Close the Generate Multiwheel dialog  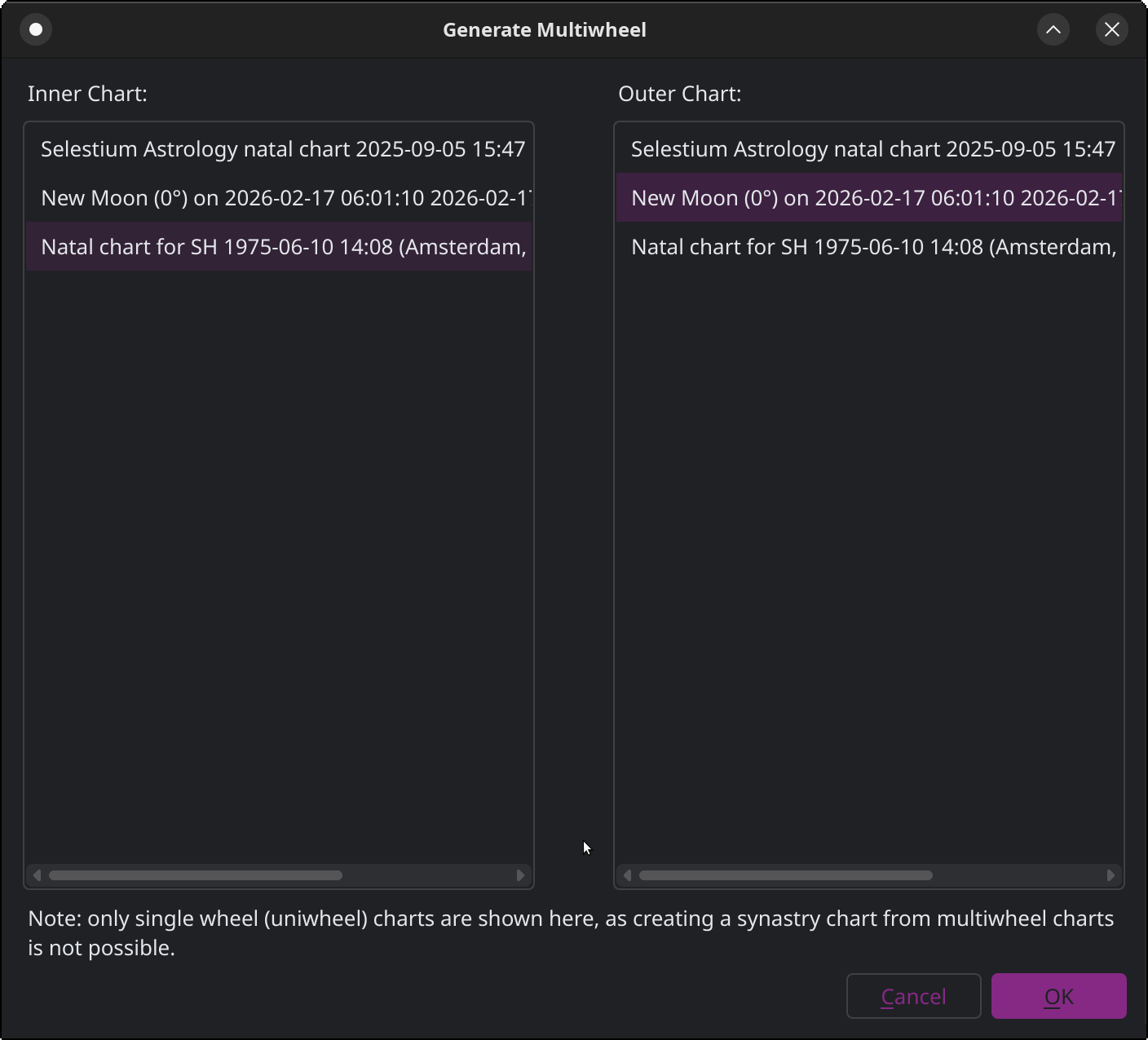point(1111,29)
